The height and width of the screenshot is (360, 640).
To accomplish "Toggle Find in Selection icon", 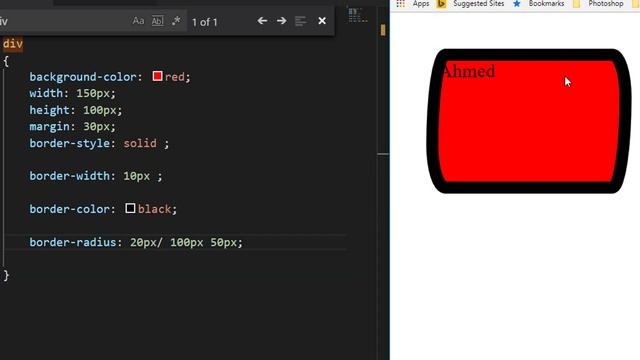I will tap(300, 21).
